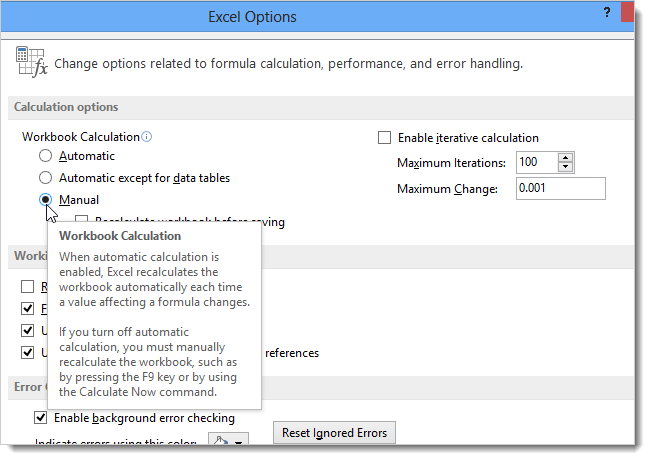The width and height of the screenshot is (650, 460).
Task: Choose Automatic except for data tables
Action: pyautogui.click(x=45, y=178)
